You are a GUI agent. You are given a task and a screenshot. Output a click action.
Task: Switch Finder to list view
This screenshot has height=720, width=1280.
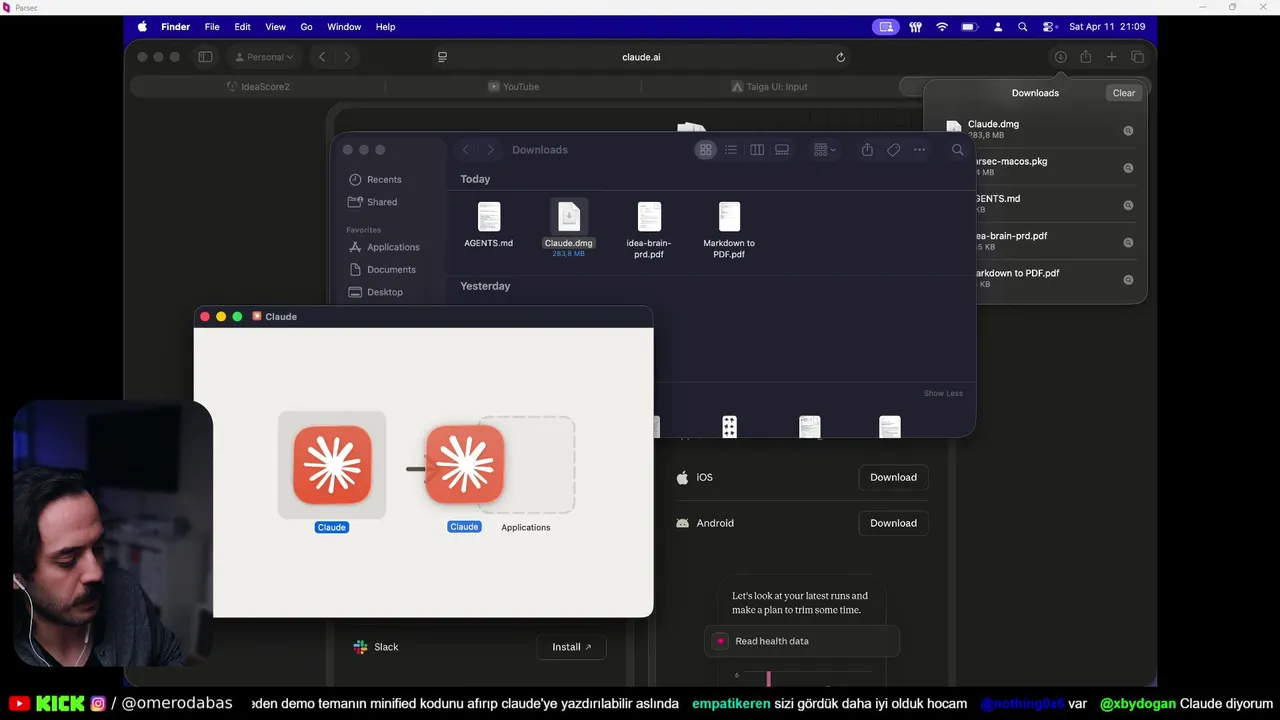pyautogui.click(x=731, y=150)
